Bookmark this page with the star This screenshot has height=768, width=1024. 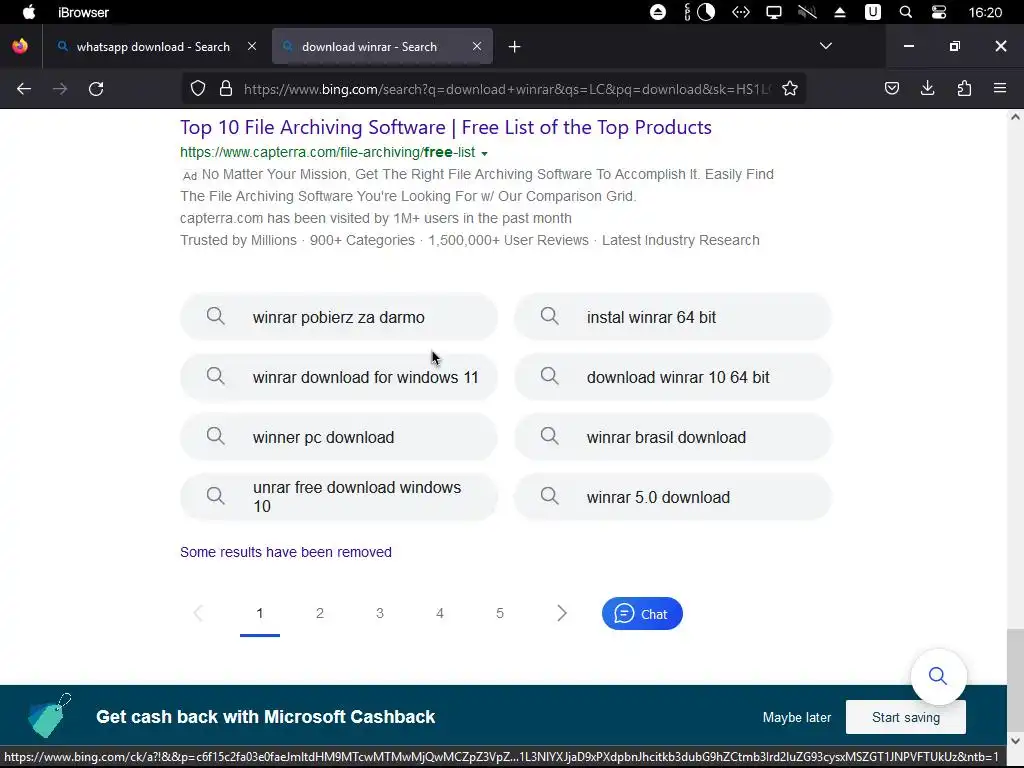790,89
